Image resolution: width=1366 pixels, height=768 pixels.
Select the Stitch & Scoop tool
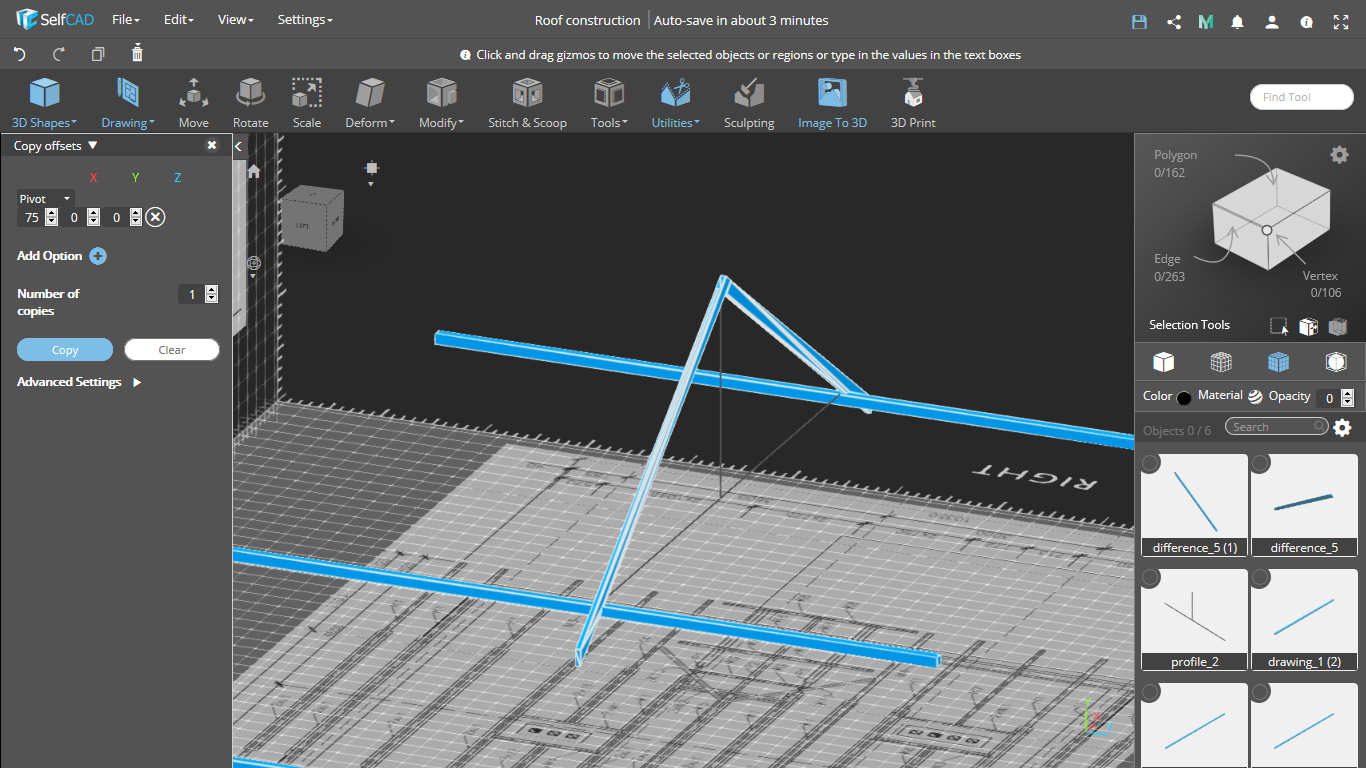[x=527, y=103]
